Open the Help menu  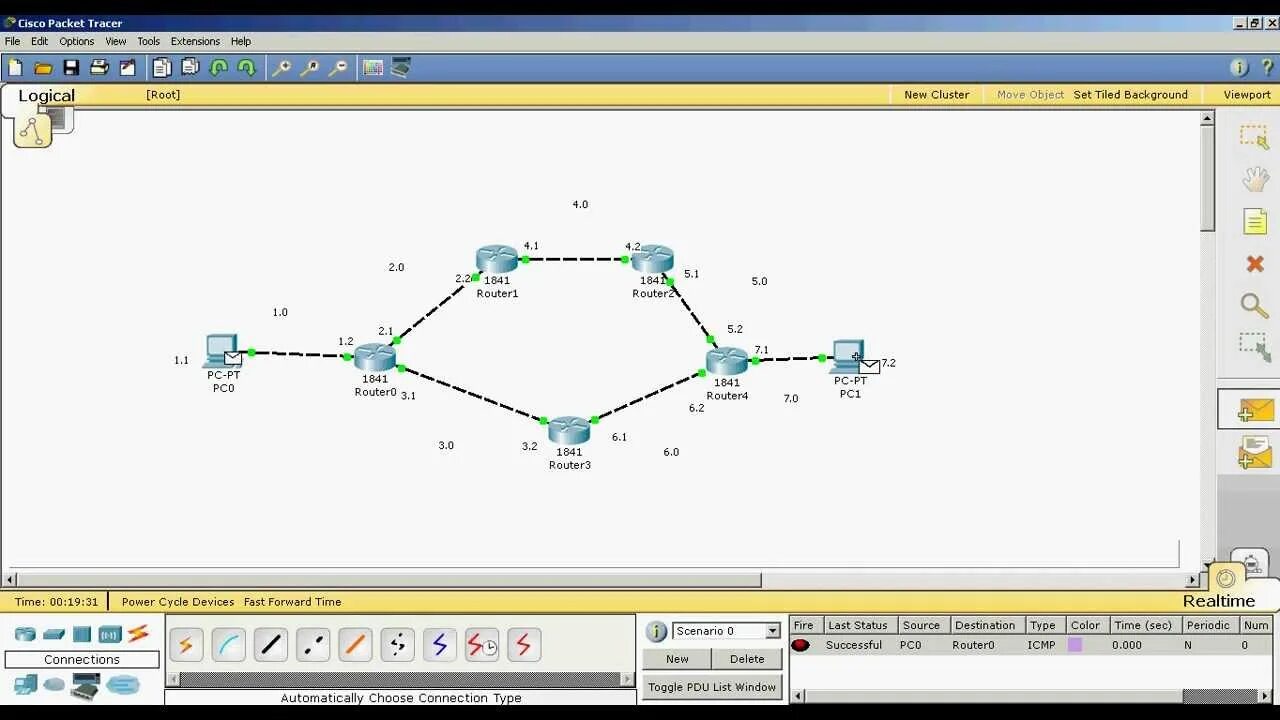241,41
